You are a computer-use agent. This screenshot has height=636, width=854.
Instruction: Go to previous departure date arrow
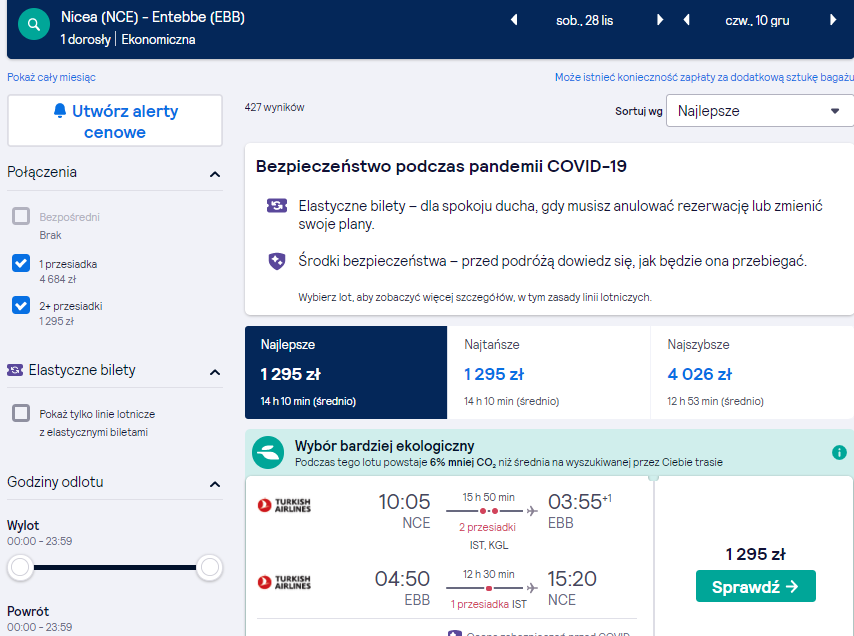(514, 20)
